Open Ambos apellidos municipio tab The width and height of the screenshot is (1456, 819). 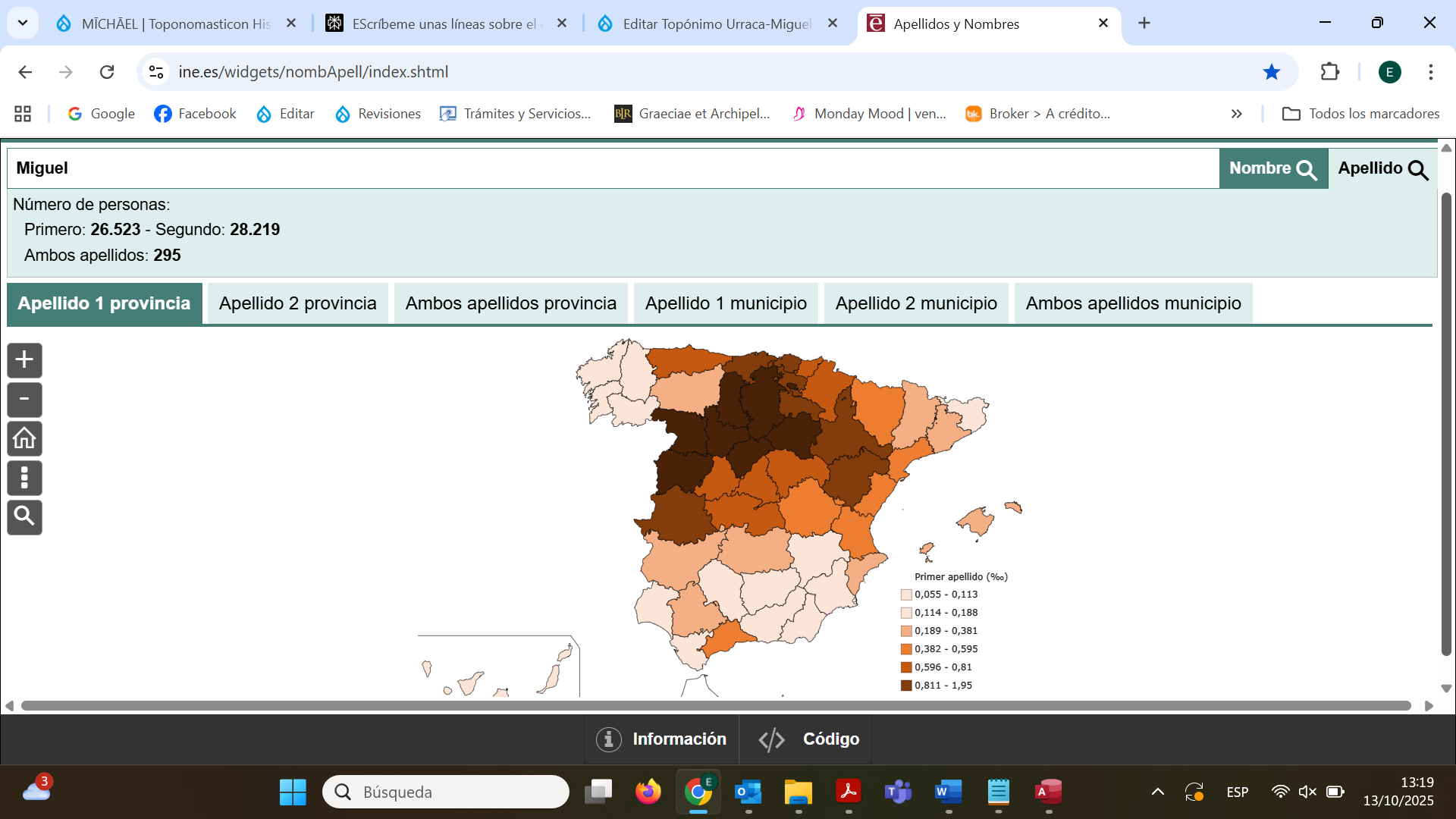click(1133, 303)
